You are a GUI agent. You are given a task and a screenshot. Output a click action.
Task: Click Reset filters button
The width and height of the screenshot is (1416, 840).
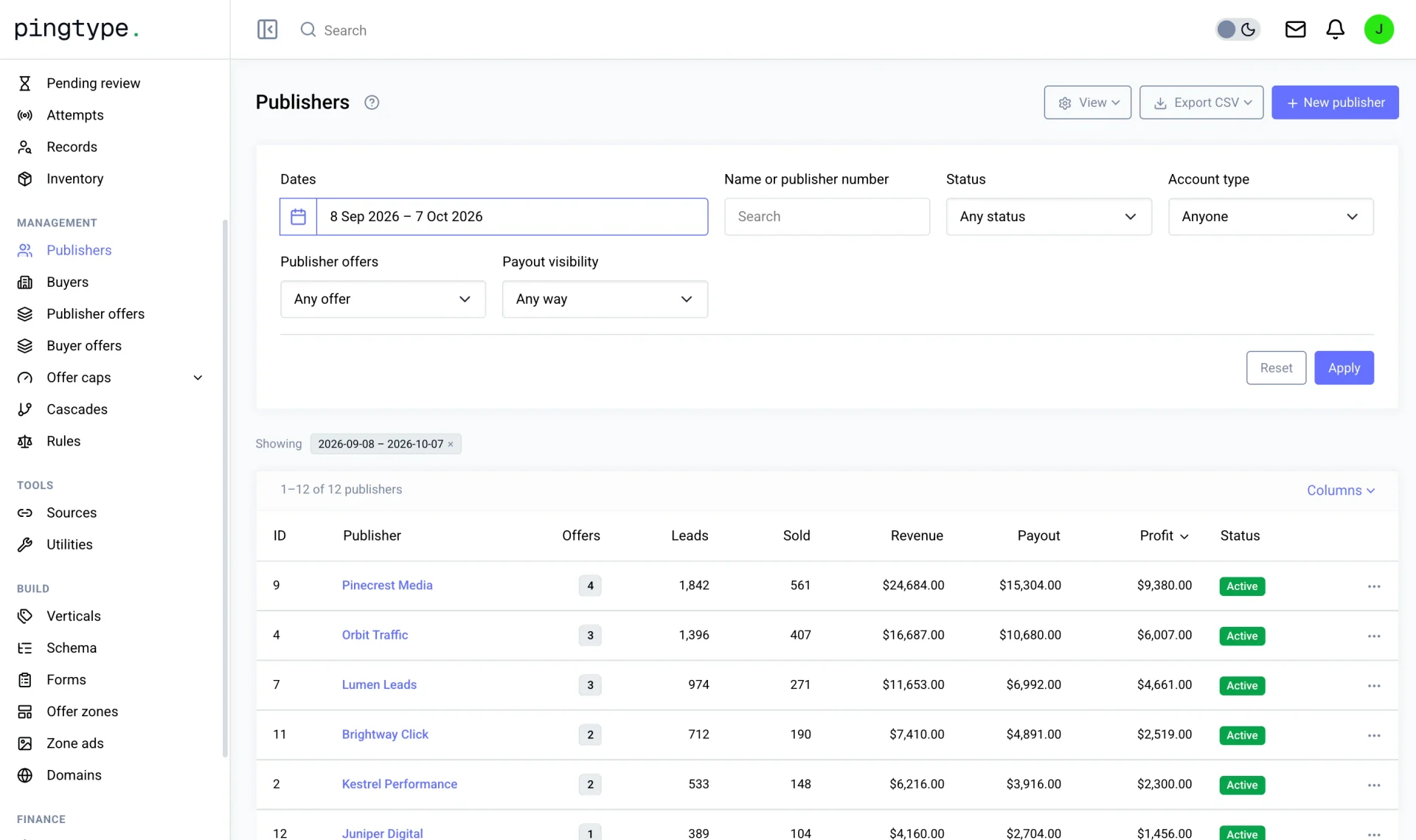[x=1276, y=368]
